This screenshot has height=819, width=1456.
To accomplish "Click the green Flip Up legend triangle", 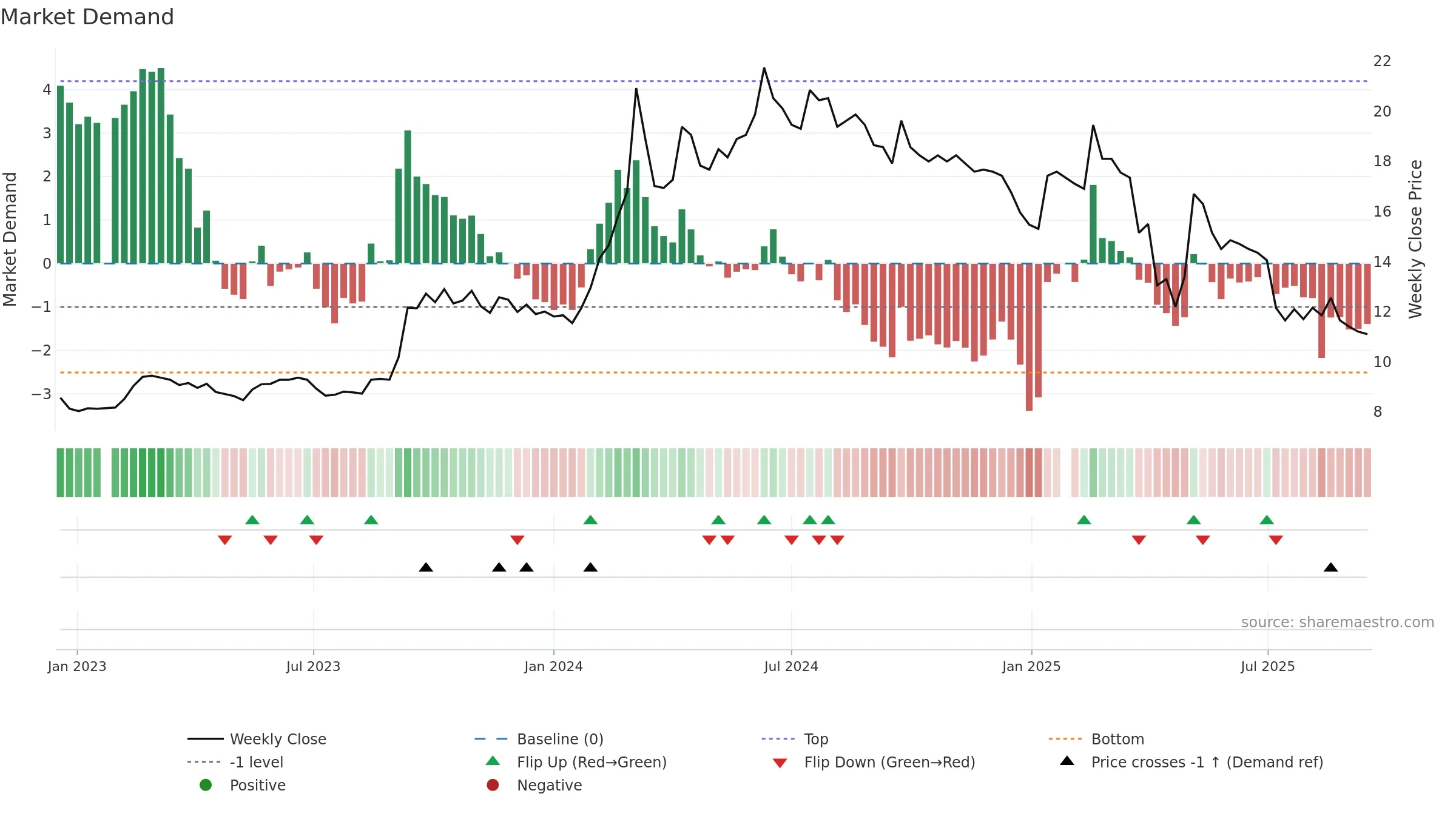I will [x=493, y=761].
